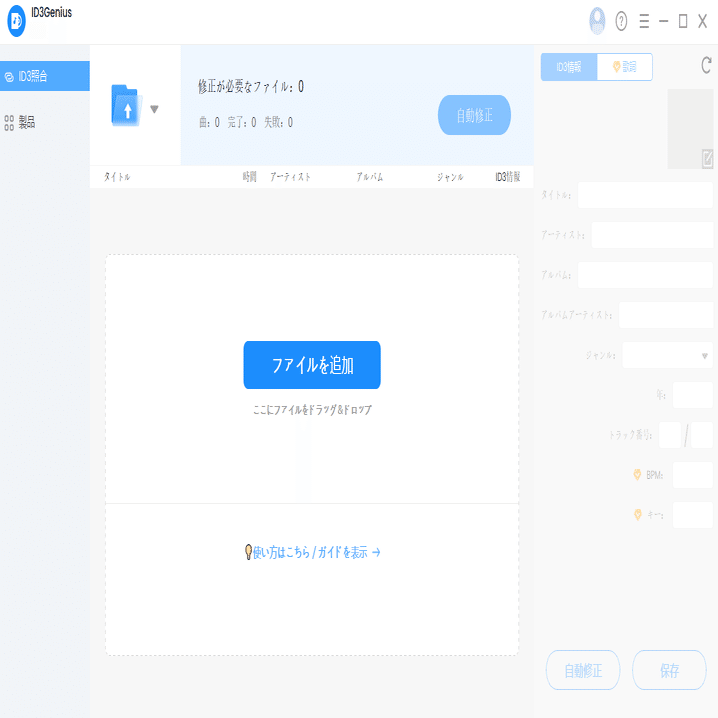
Task: Open the ジャンル dropdown
Action: (x=667, y=355)
